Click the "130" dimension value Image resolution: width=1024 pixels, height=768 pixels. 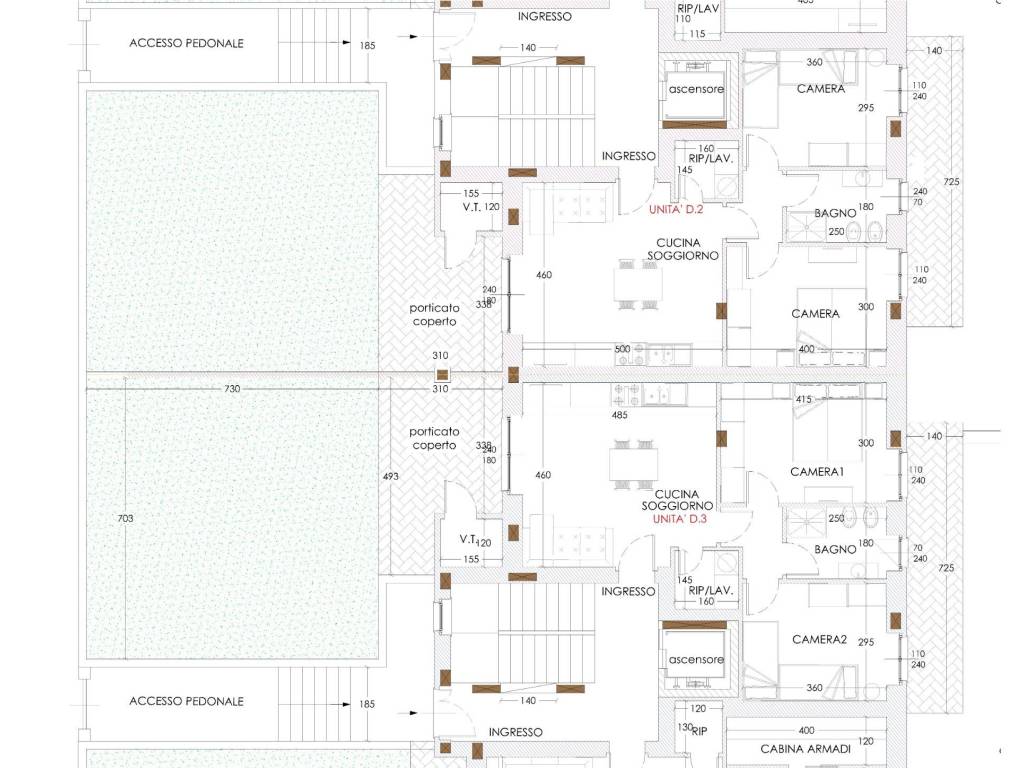tap(684, 727)
